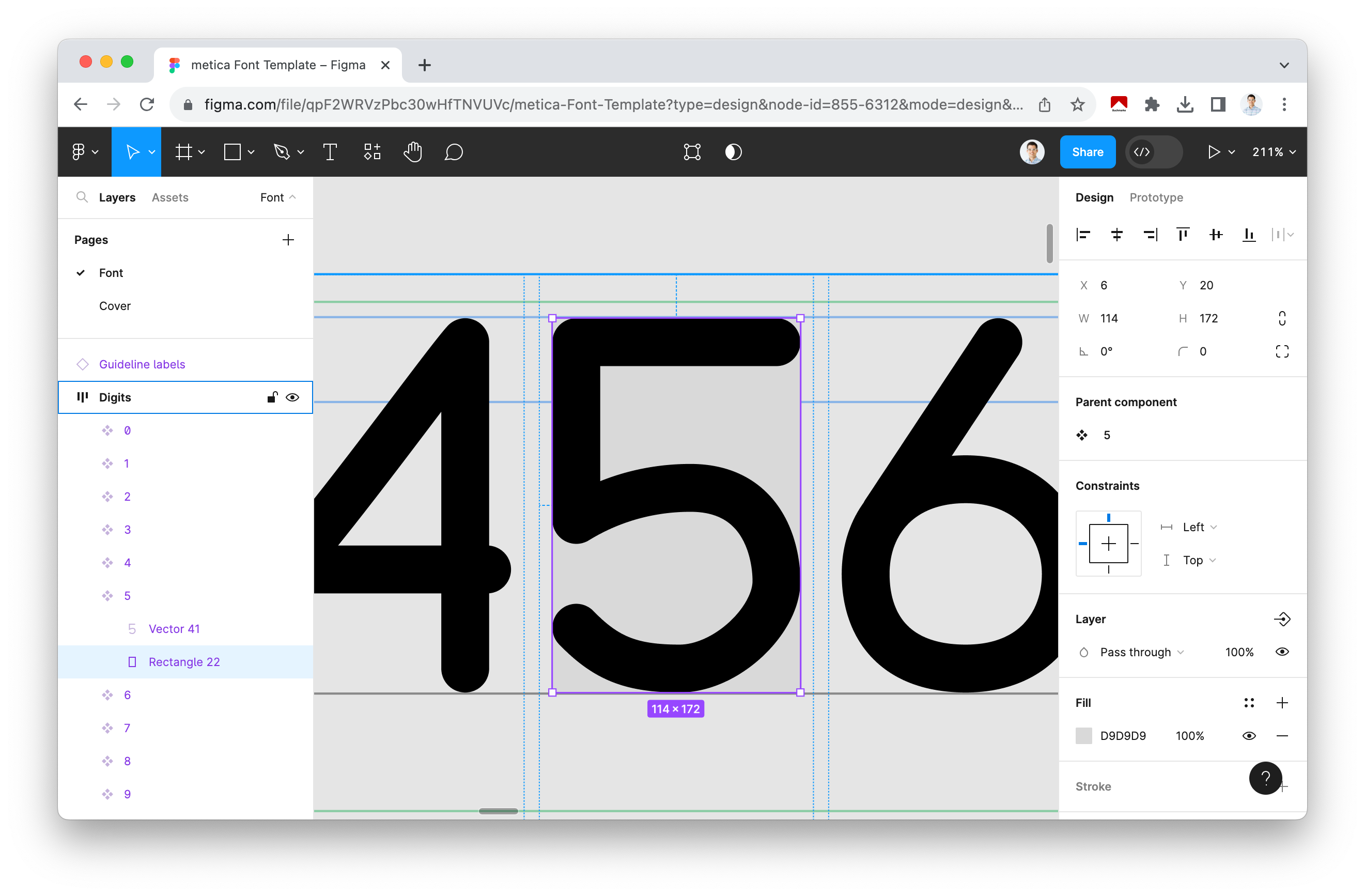Open the Left horizontal constraint dropdown
Viewport: 1365px width, 896px height.
[1199, 527]
